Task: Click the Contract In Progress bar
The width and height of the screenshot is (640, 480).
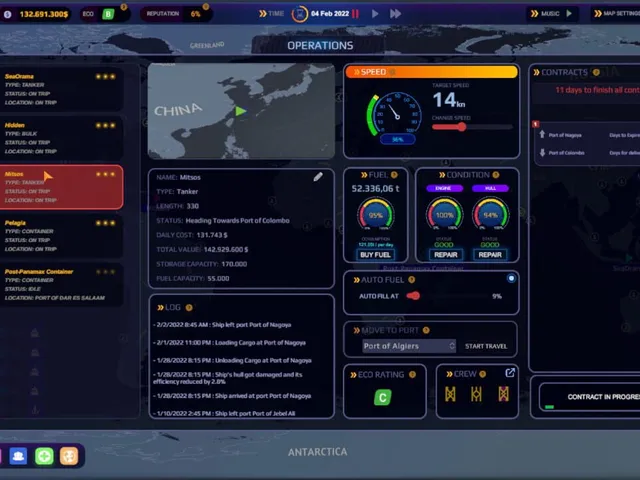Action: pyautogui.click(x=589, y=397)
